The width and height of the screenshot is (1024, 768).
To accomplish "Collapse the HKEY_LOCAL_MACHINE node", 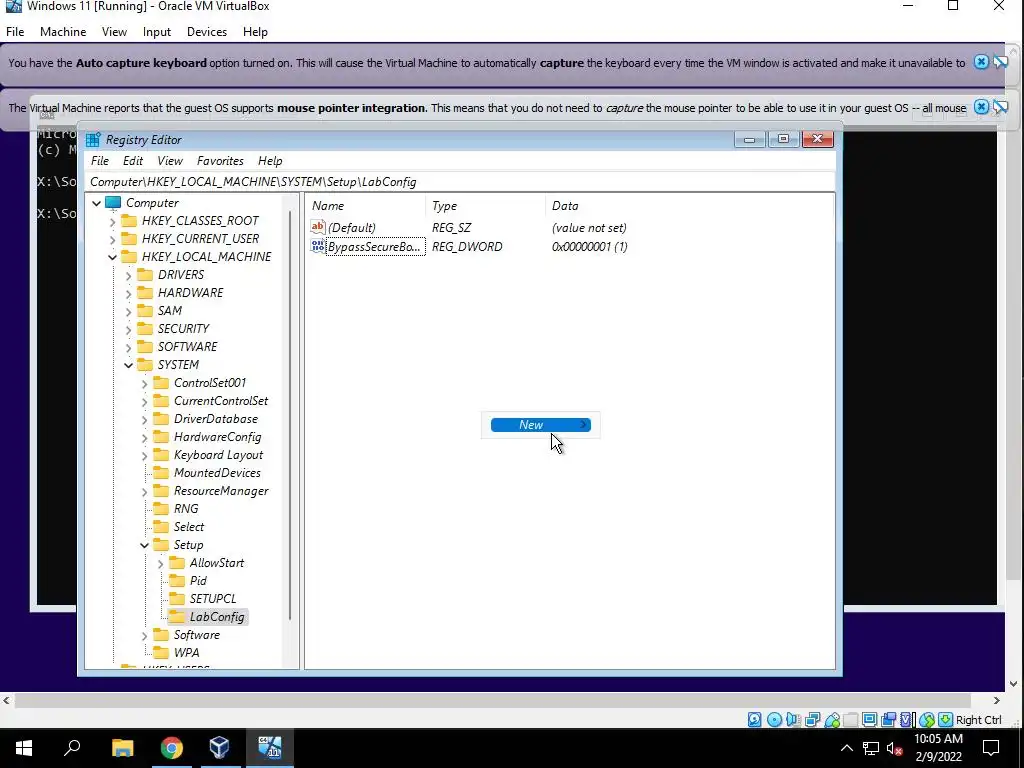I will click(x=112, y=257).
